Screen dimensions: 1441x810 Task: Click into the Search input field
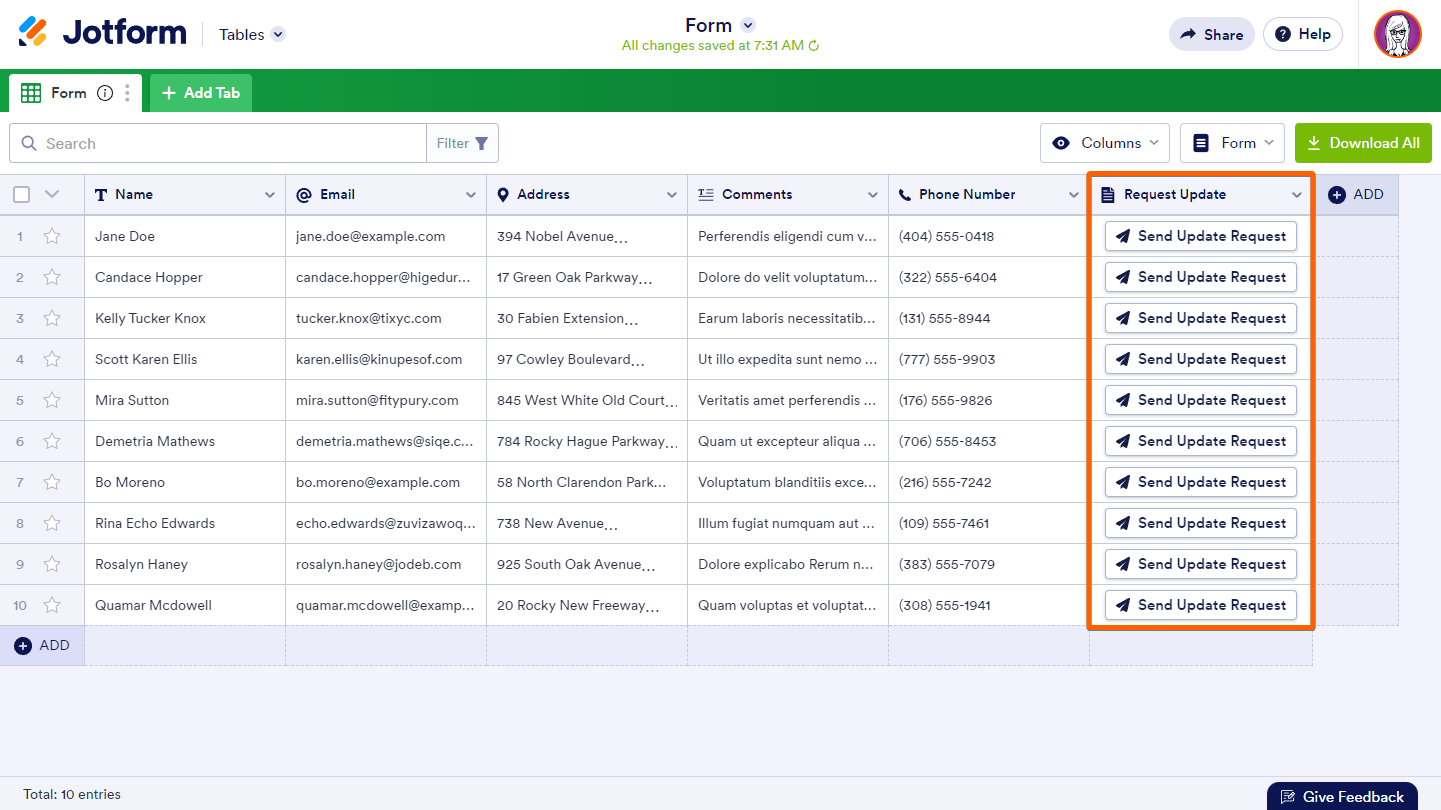click(230, 144)
